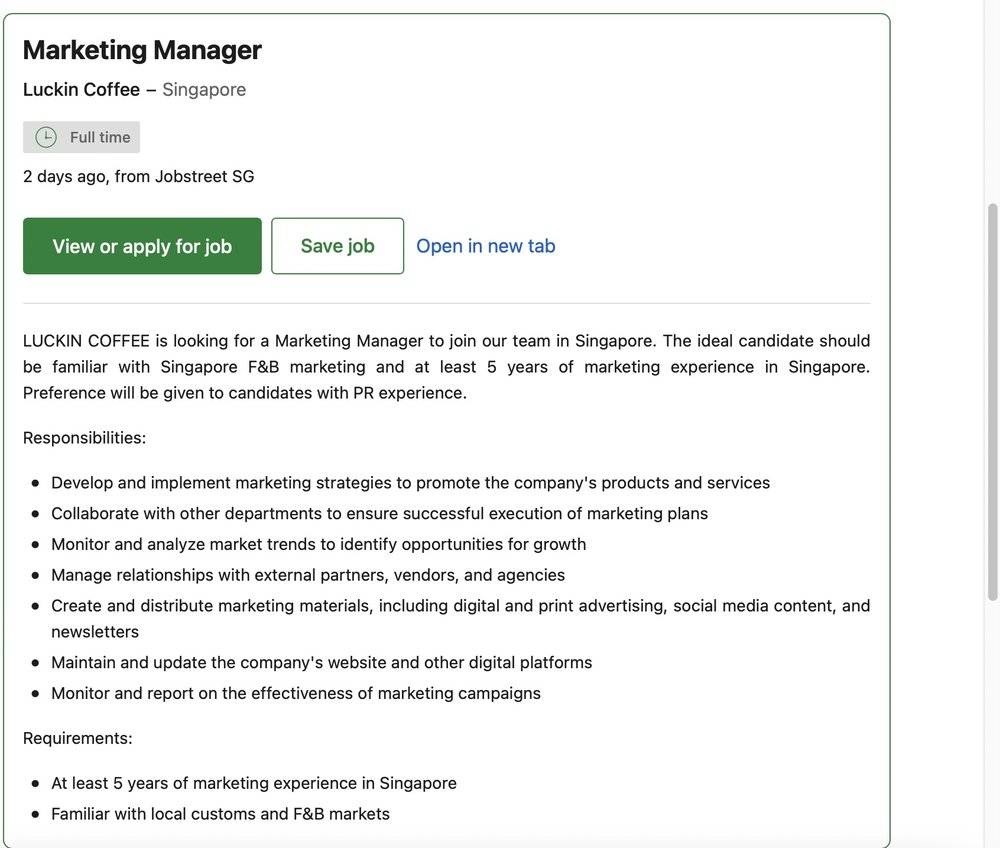Screen dimensions: 1000x848
Task: Click the clock icon beside Full time
Action: pos(46,137)
